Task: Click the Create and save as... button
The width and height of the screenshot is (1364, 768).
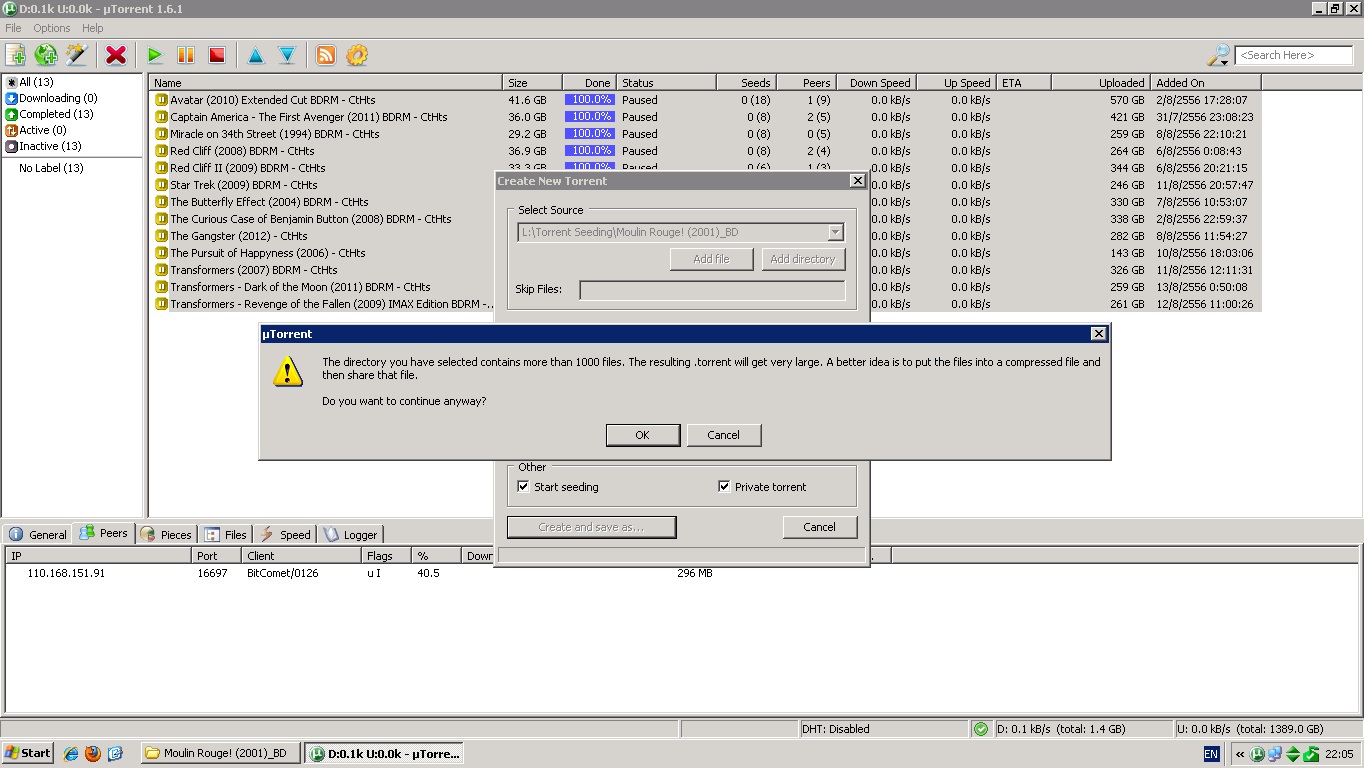Action: pyautogui.click(x=591, y=527)
